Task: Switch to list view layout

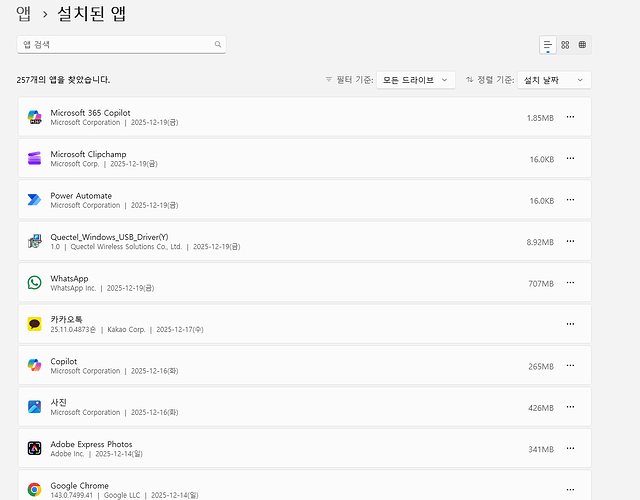Action: 547,45
